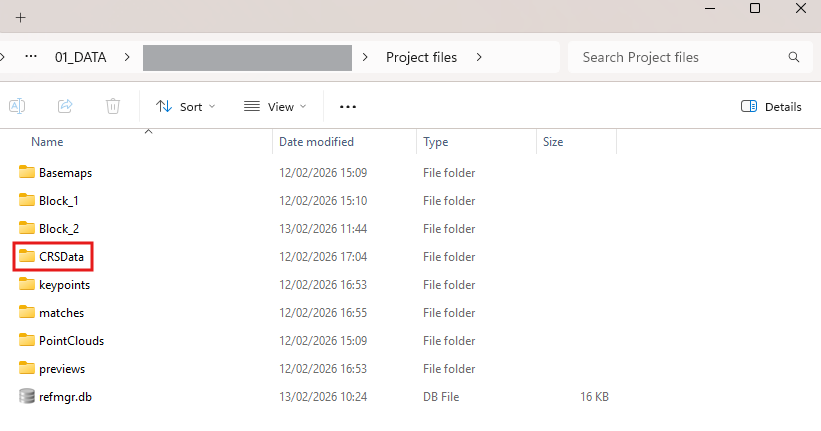Click the rename icon in toolbar

pos(17,106)
